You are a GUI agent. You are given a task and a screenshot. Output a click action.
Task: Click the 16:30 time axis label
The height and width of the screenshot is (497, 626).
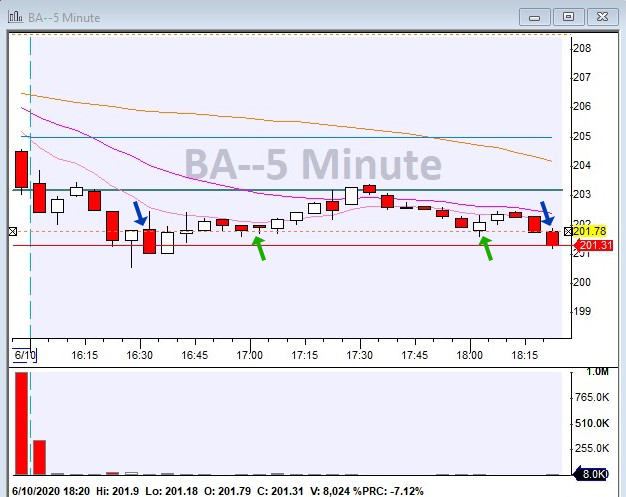click(139, 355)
